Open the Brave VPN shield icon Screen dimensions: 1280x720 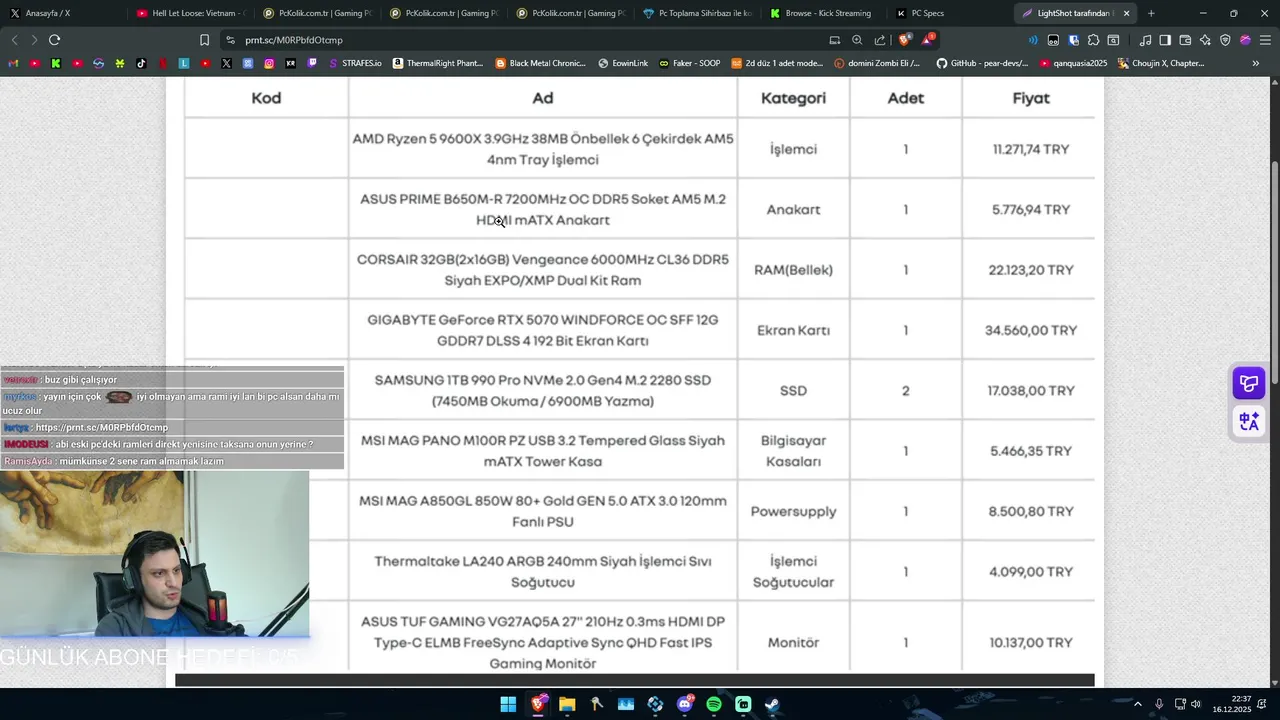pyautogui.click(x=1225, y=40)
